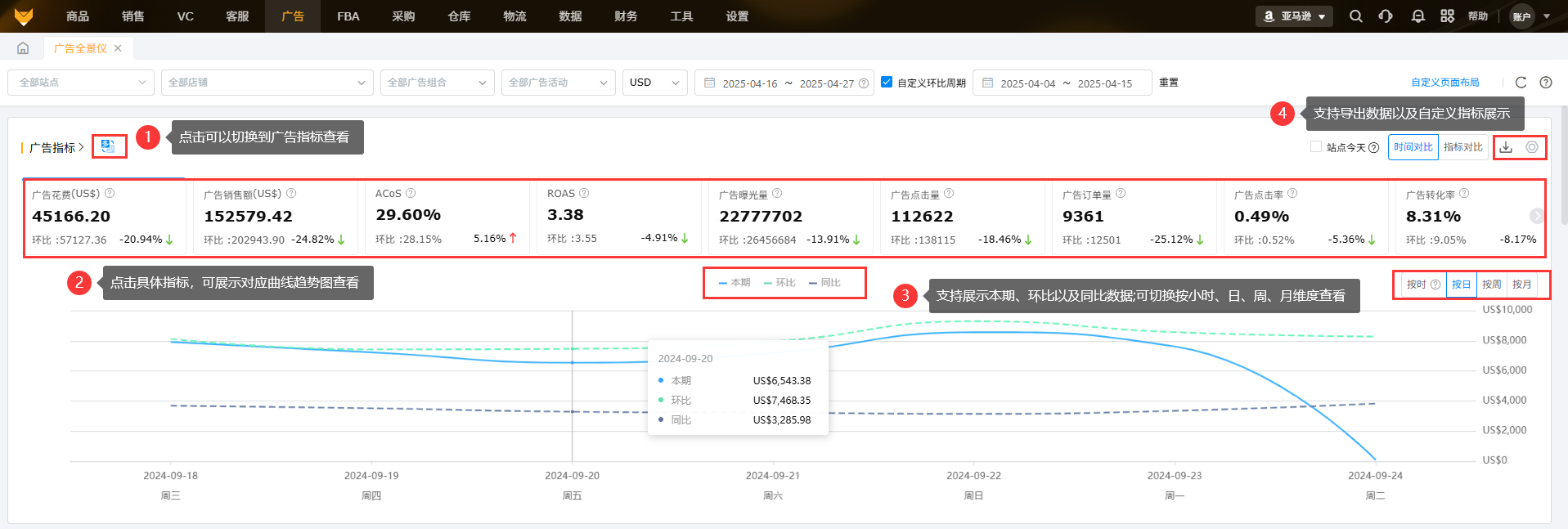Open the 全部广告组合 dropdown

pos(438,83)
